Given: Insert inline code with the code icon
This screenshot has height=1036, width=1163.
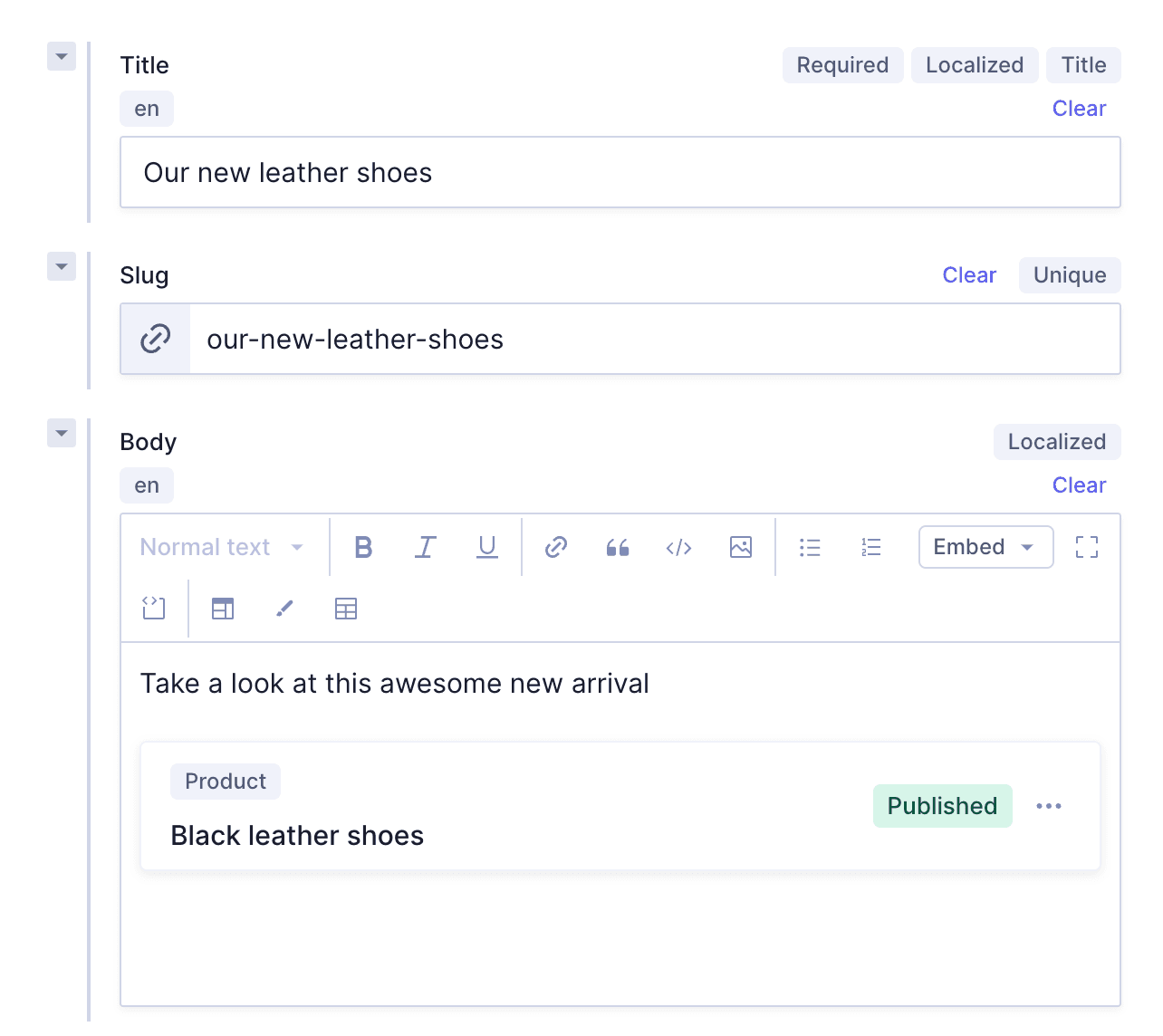Looking at the screenshot, I should click(678, 547).
